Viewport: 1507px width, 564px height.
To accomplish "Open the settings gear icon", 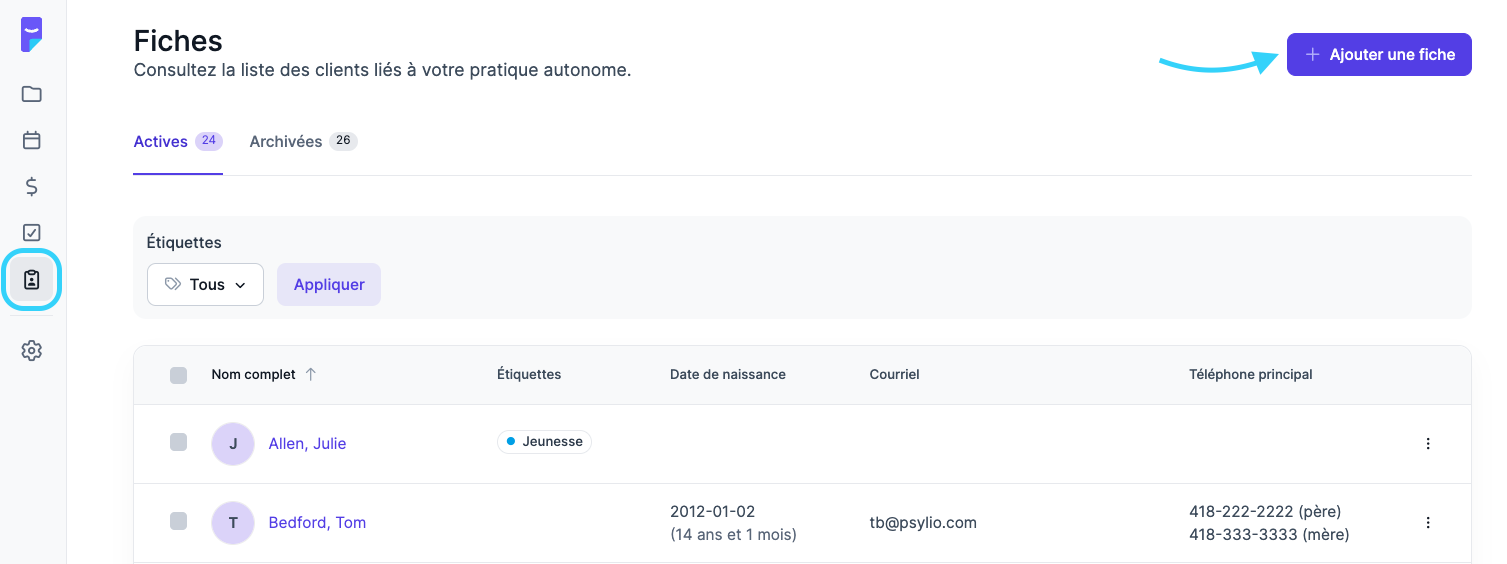I will point(32,351).
